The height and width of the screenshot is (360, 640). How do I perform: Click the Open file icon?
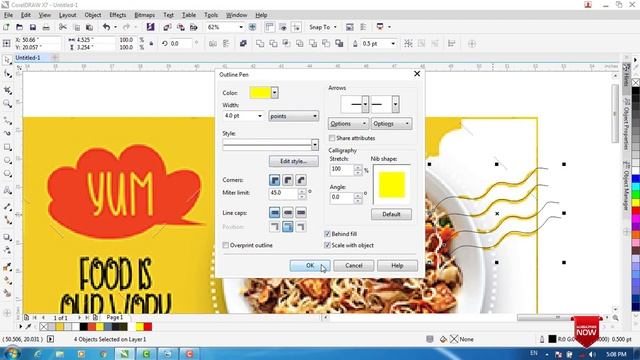tap(19, 27)
